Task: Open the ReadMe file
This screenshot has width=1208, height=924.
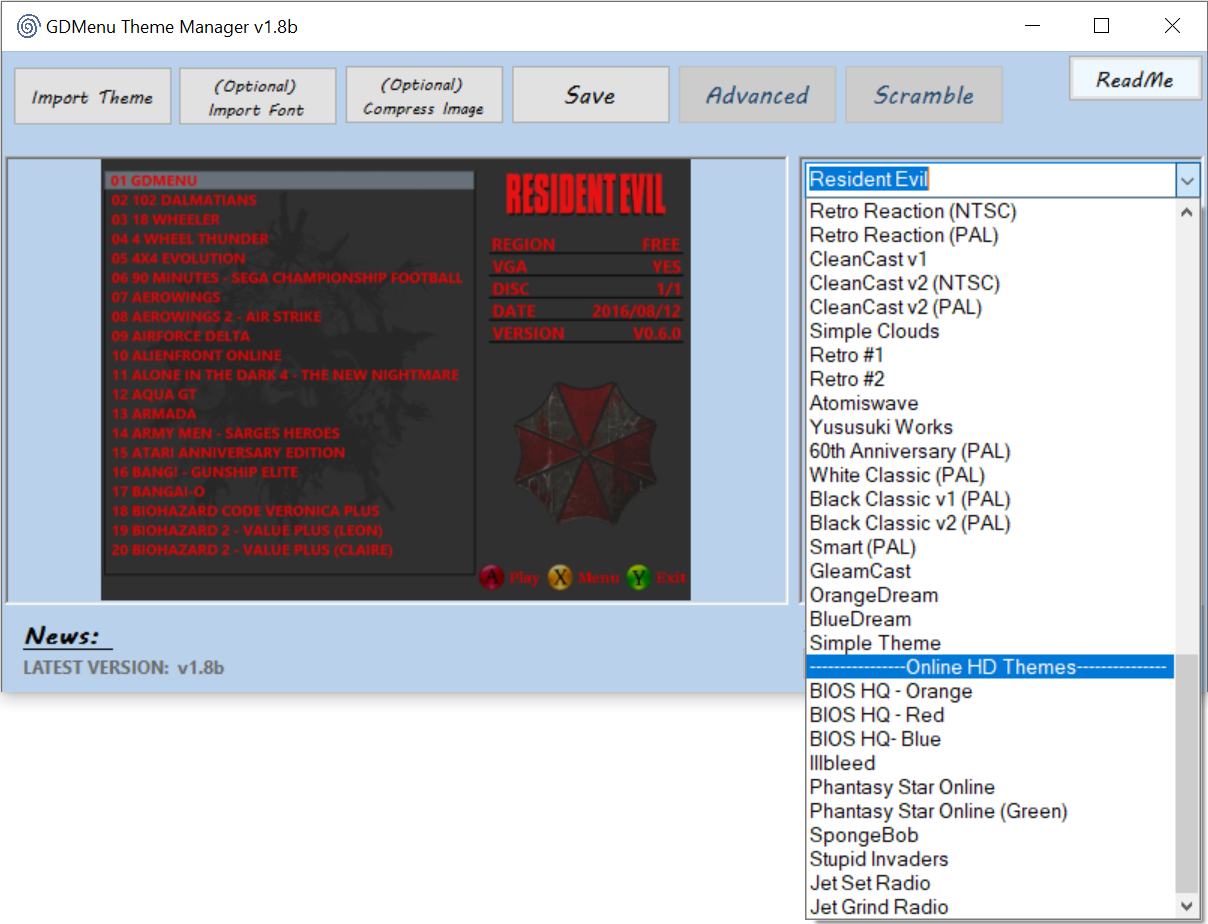Action: pyautogui.click(x=1135, y=79)
